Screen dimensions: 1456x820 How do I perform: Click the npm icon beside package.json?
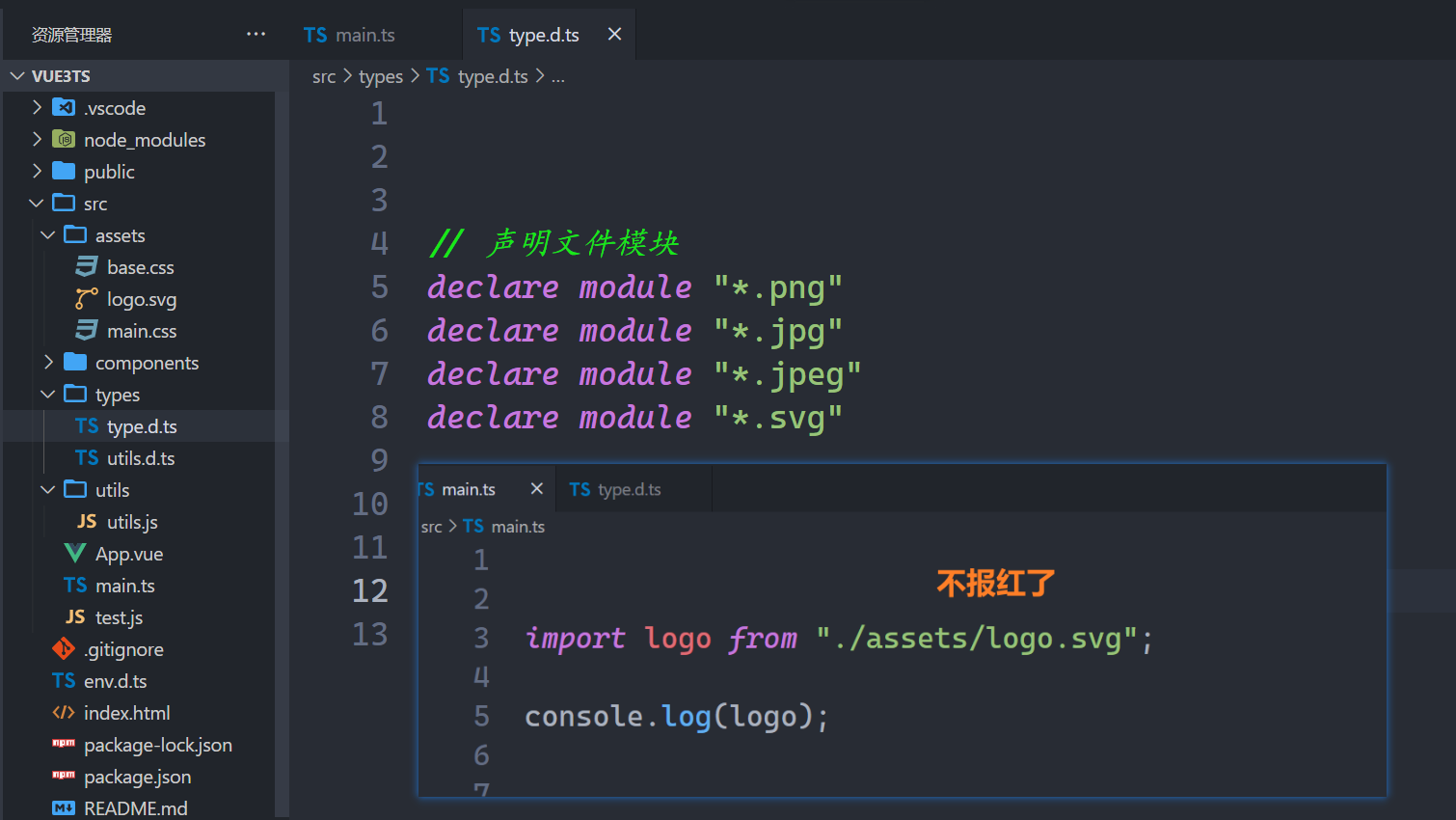64,776
